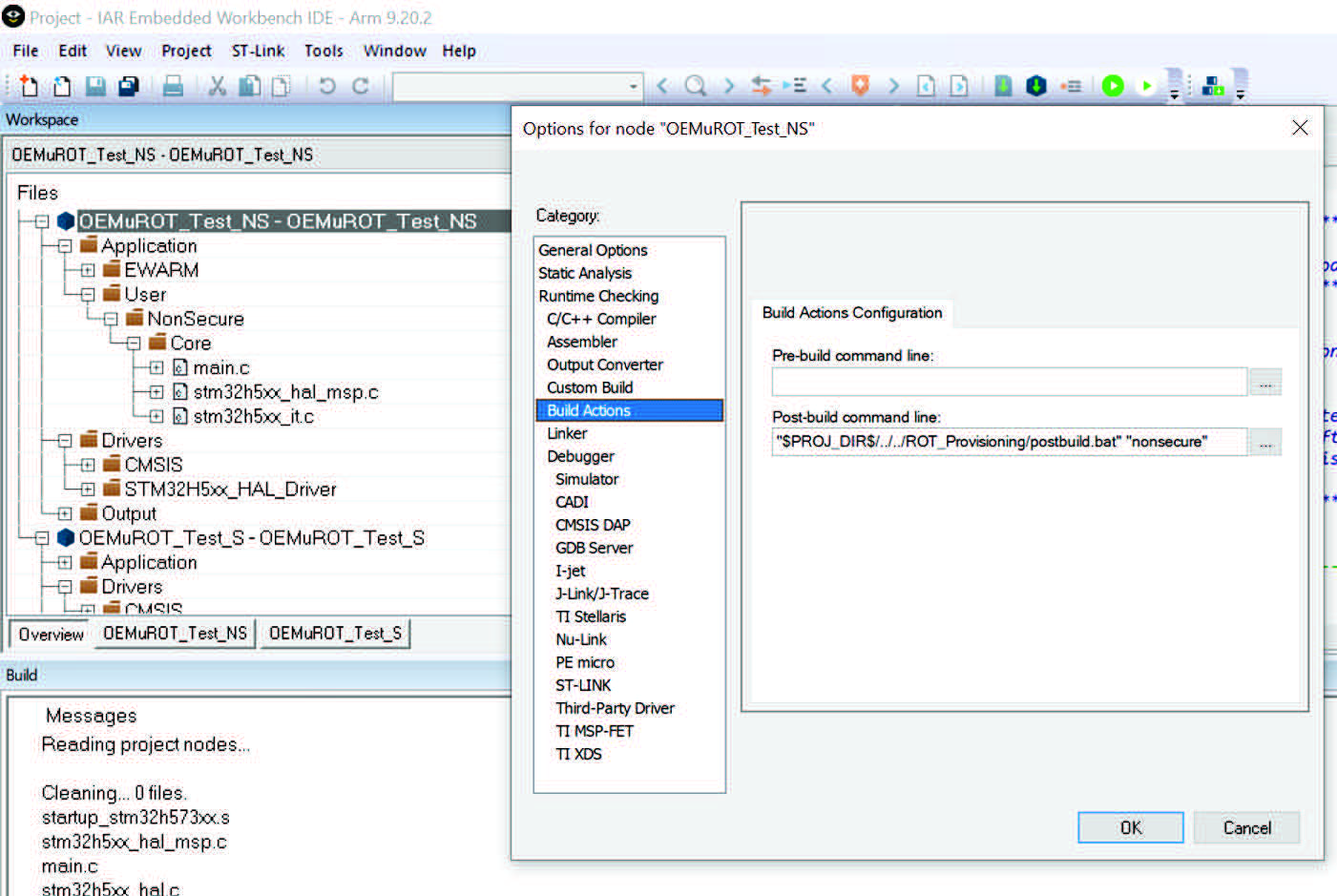Select the CMSIS DAP category
Screen dimensions: 1337x896
[x=593, y=525]
